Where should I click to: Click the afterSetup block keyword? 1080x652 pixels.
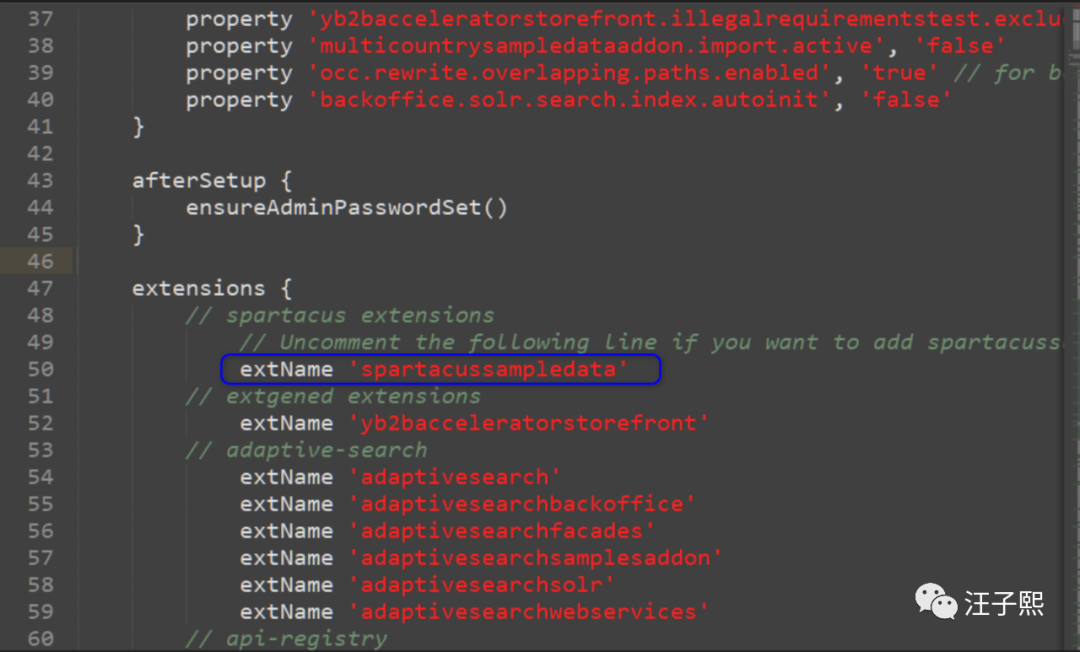pos(199,181)
